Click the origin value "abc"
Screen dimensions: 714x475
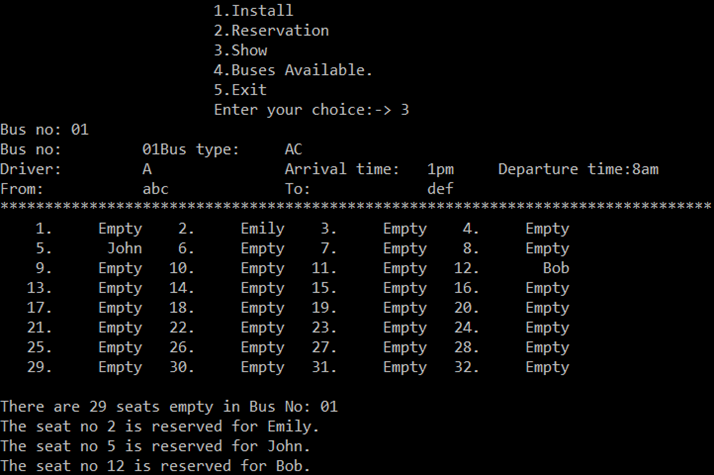[x=156, y=188]
